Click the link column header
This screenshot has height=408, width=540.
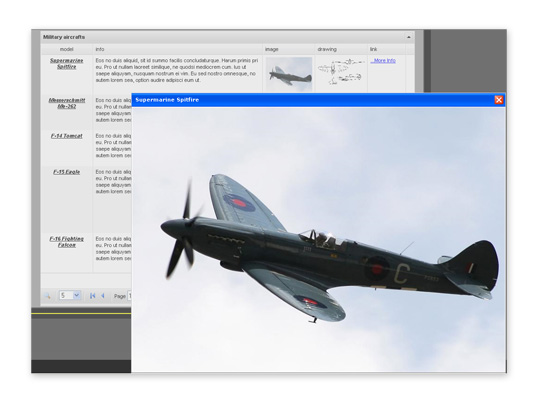pos(386,49)
